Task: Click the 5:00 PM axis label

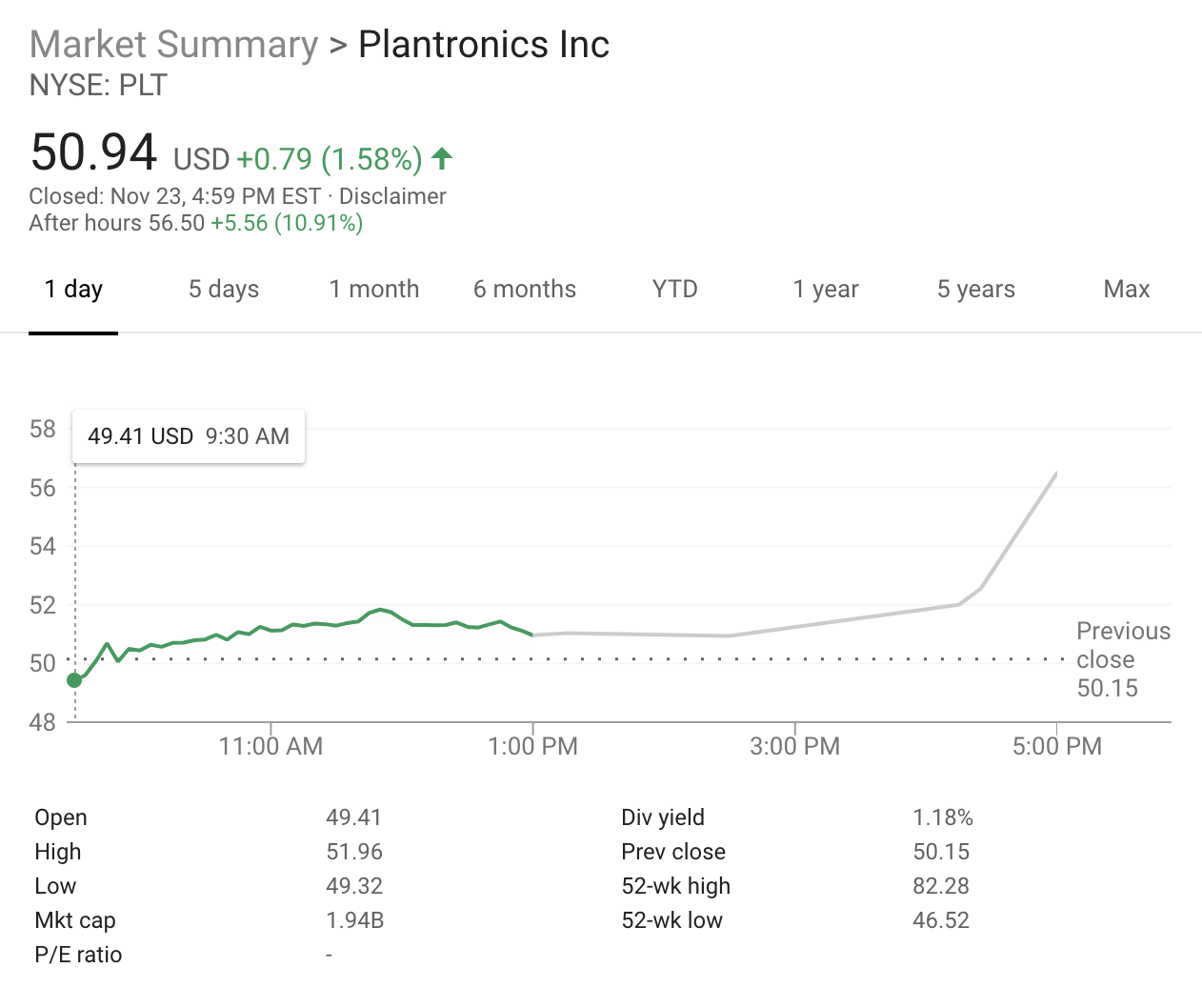Action: pos(1056,746)
